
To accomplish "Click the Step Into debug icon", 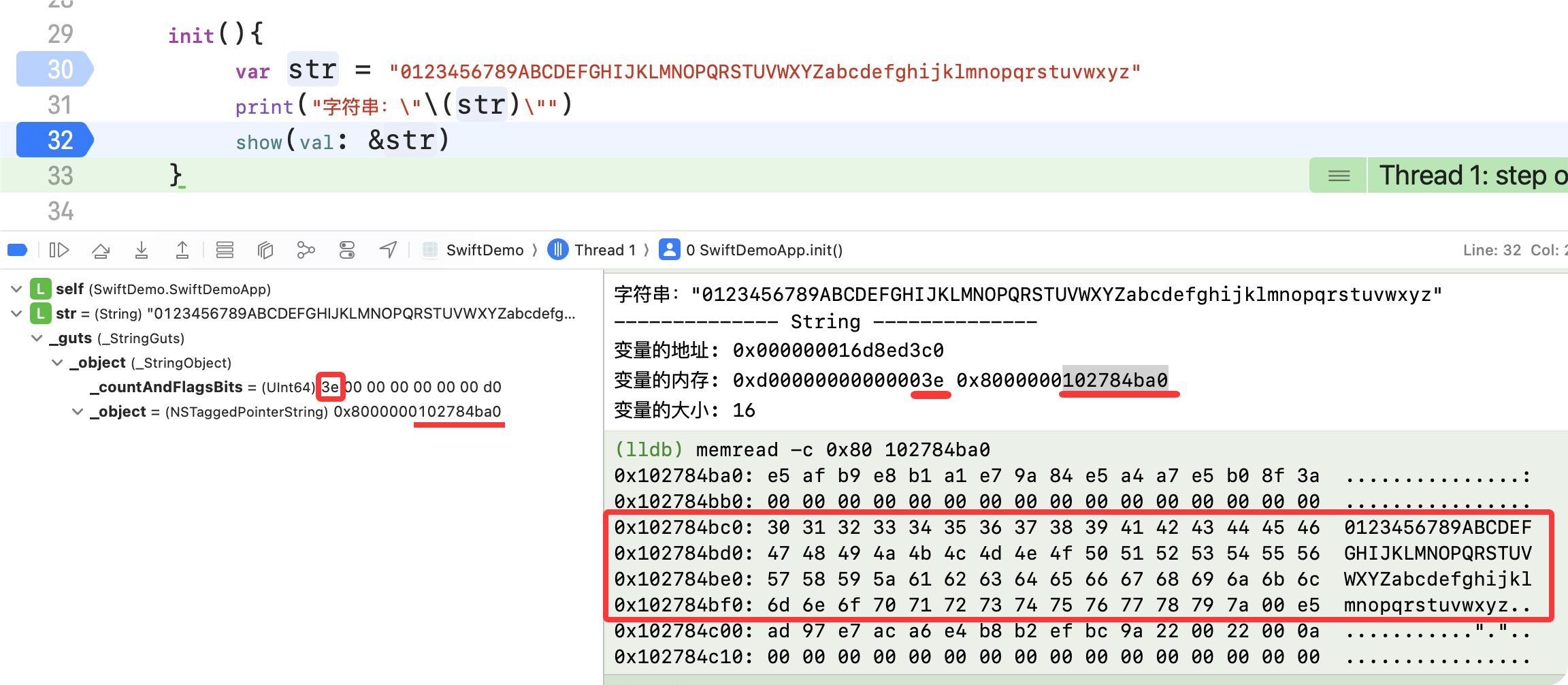I will [142, 251].
